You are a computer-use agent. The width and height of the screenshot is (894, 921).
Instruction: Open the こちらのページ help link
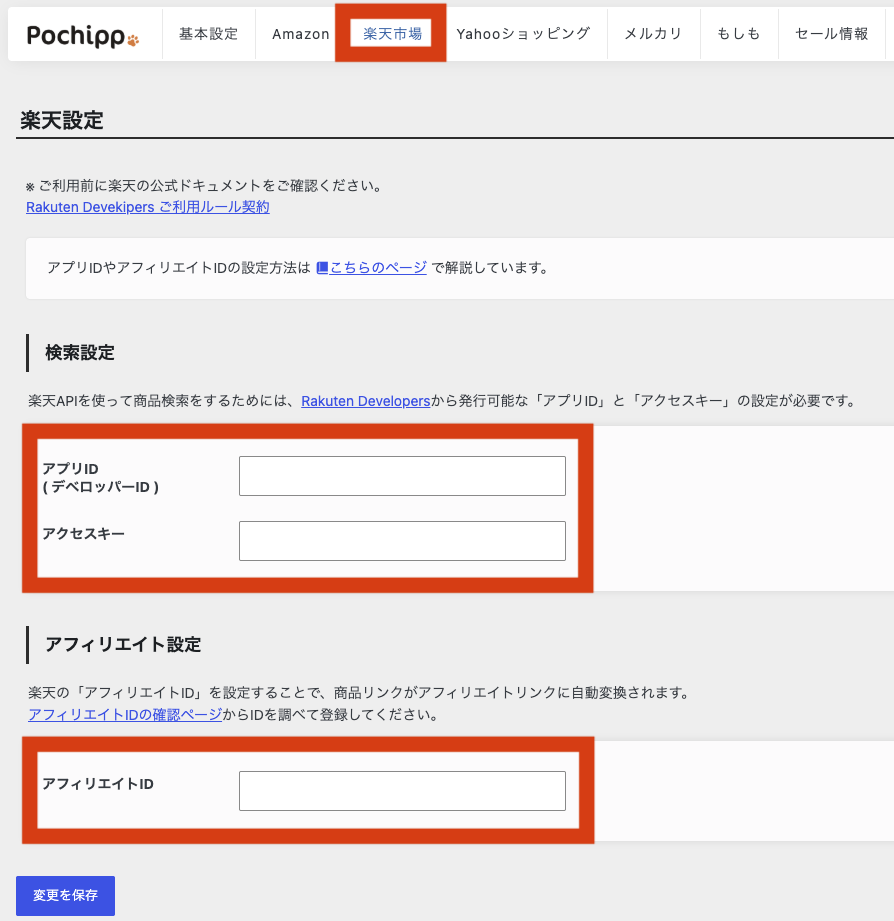coord(378,268)
